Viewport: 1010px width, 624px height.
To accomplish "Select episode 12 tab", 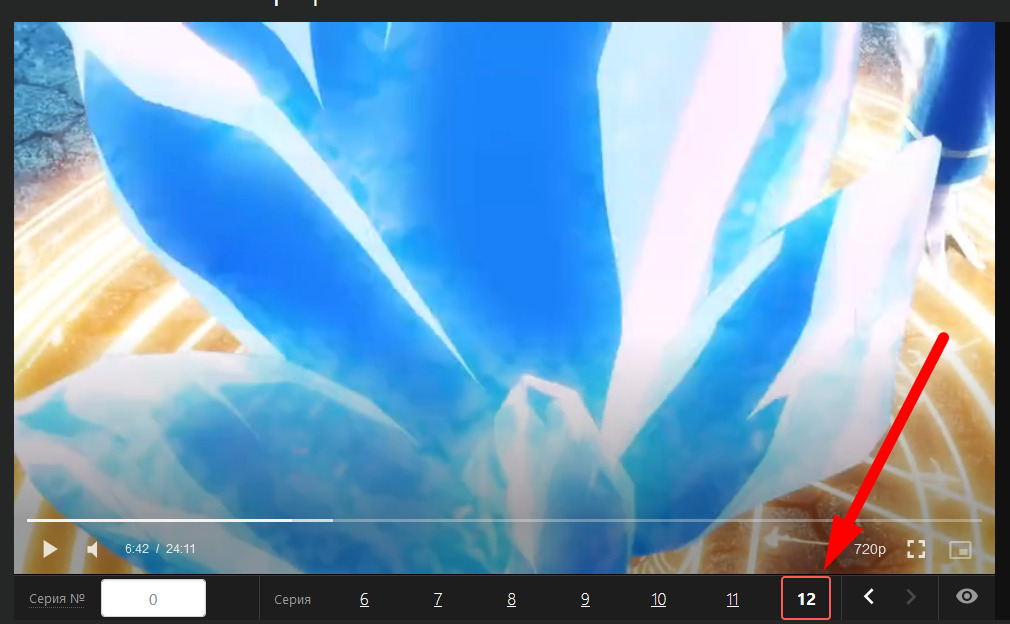I will coord(806,599).
